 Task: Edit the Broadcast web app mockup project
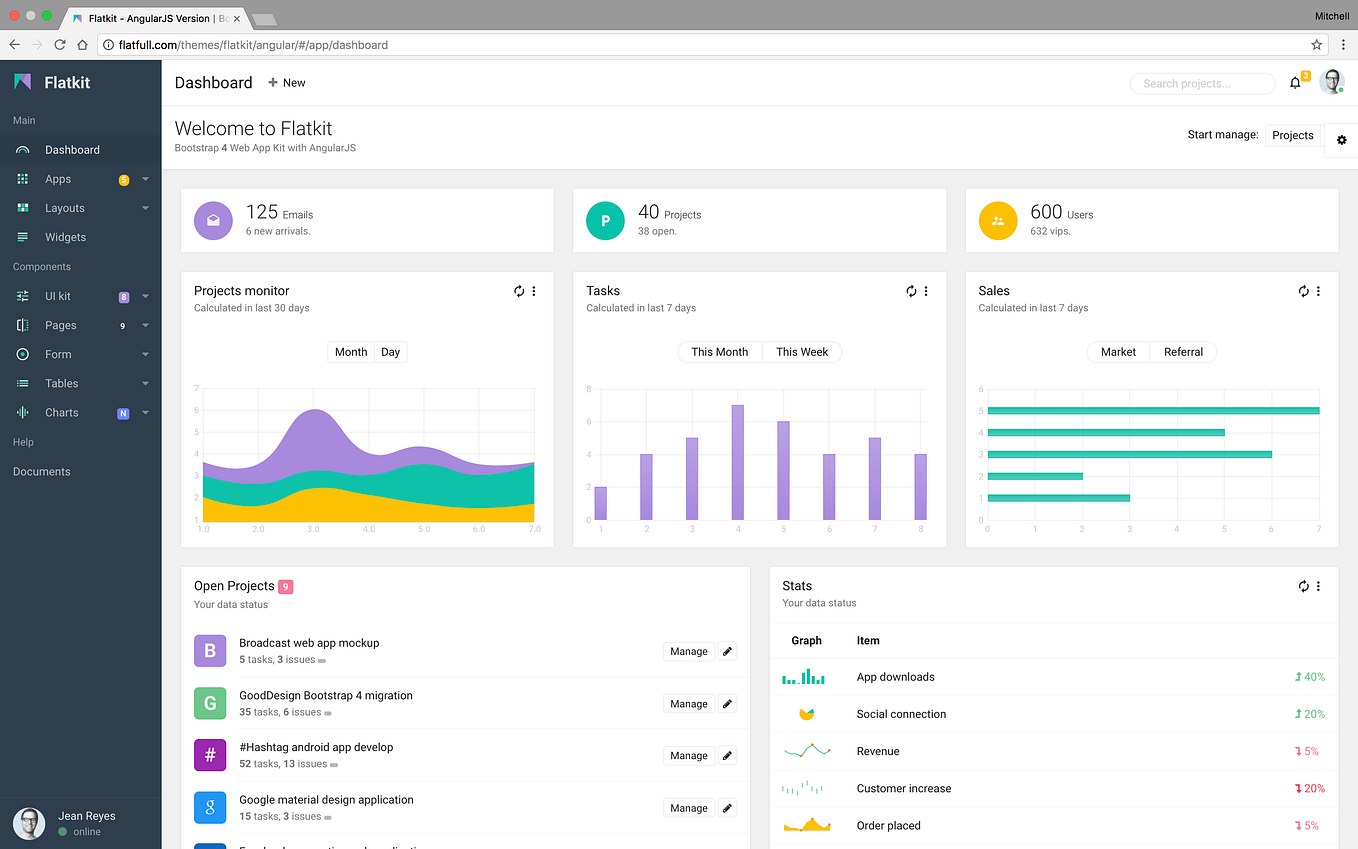click(x=728, y=651)
